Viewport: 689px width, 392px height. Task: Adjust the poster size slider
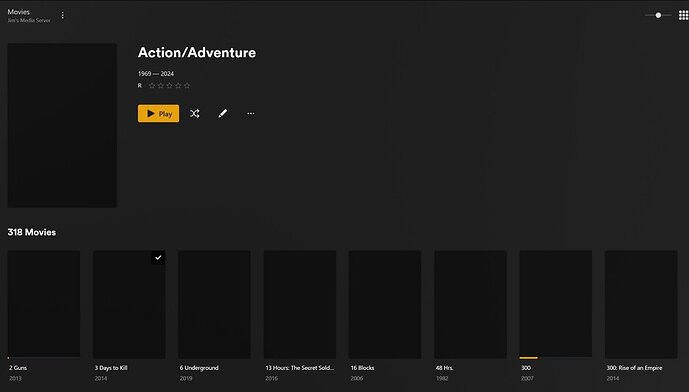tap(658, 15)
